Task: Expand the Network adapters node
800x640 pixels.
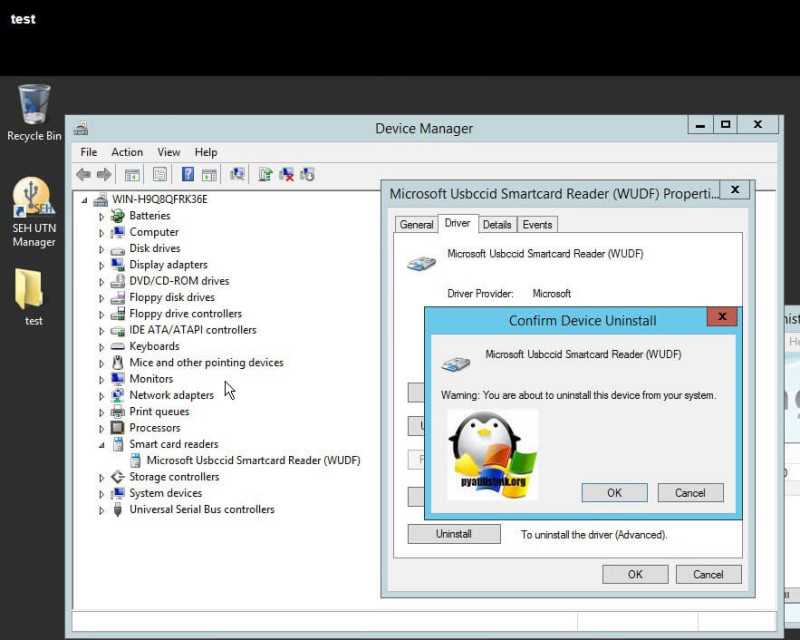Action: click(x=101, y=396)
